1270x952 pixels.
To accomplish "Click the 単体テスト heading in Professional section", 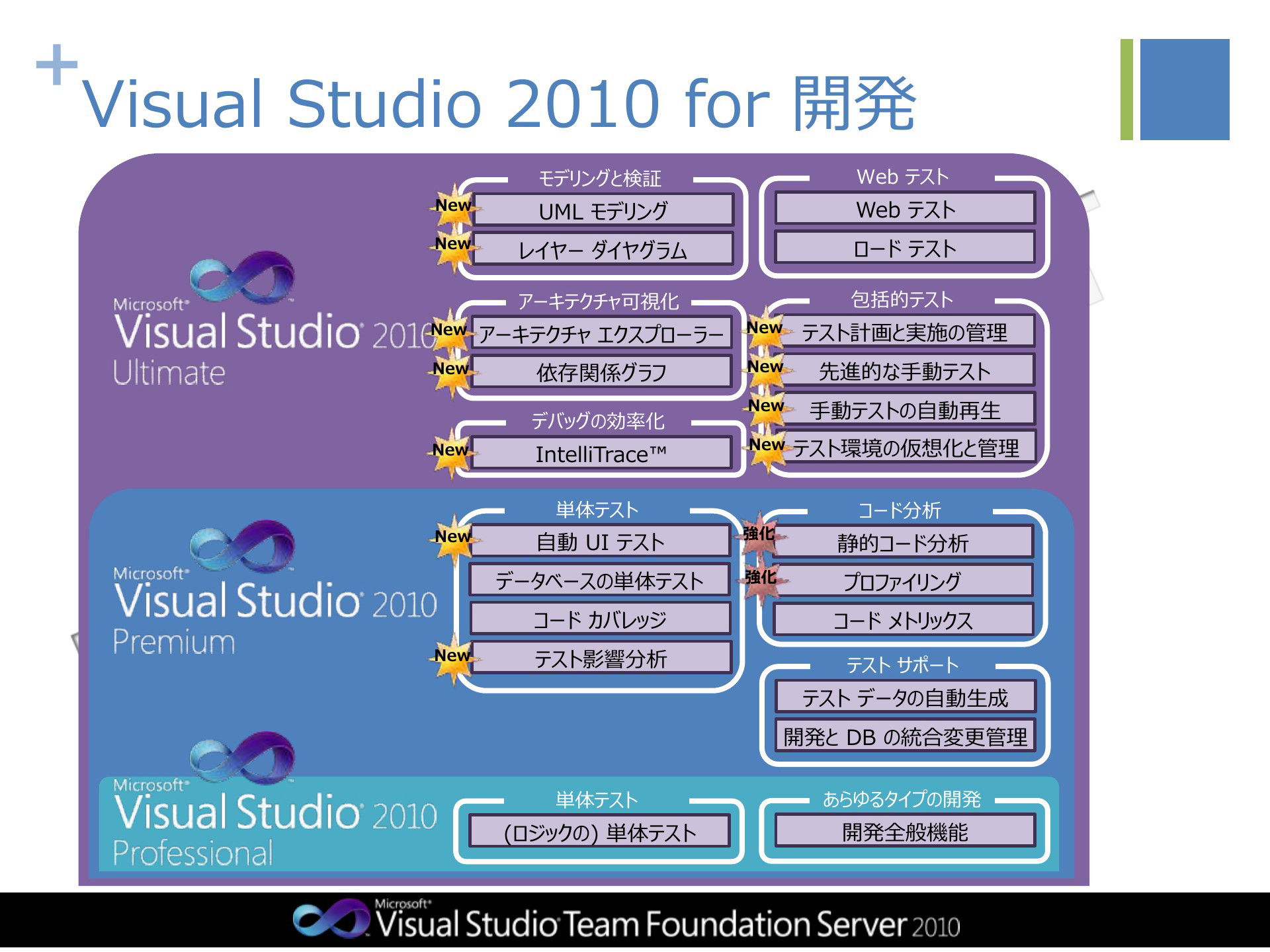I will (597, 800).
